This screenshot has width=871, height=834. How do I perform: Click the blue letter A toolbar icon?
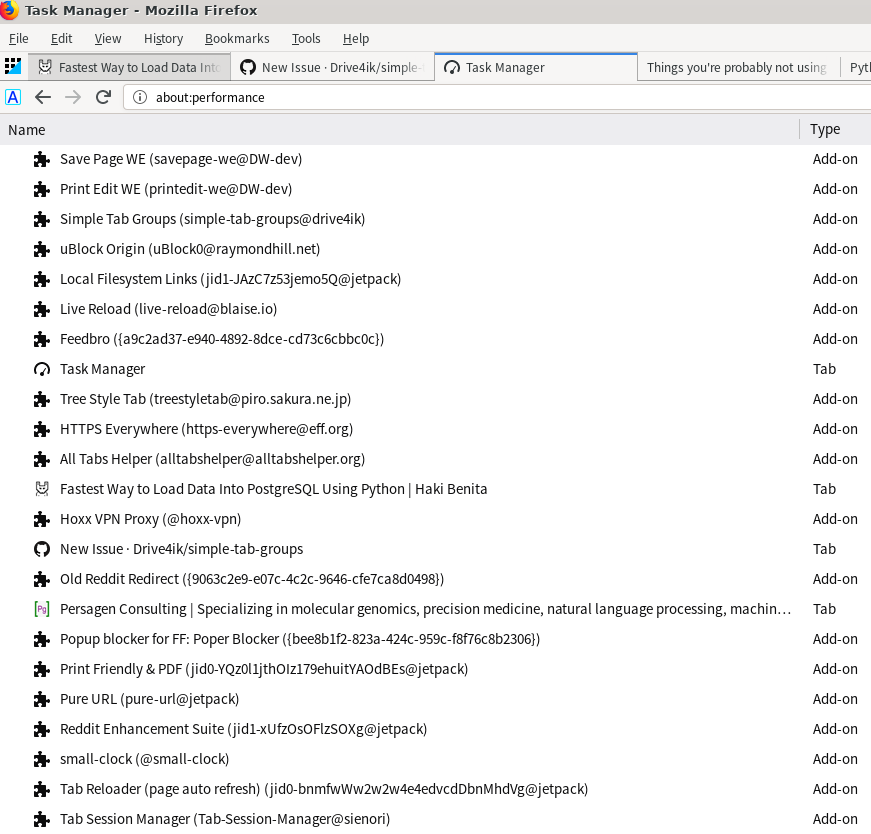[x=13, y=97]
